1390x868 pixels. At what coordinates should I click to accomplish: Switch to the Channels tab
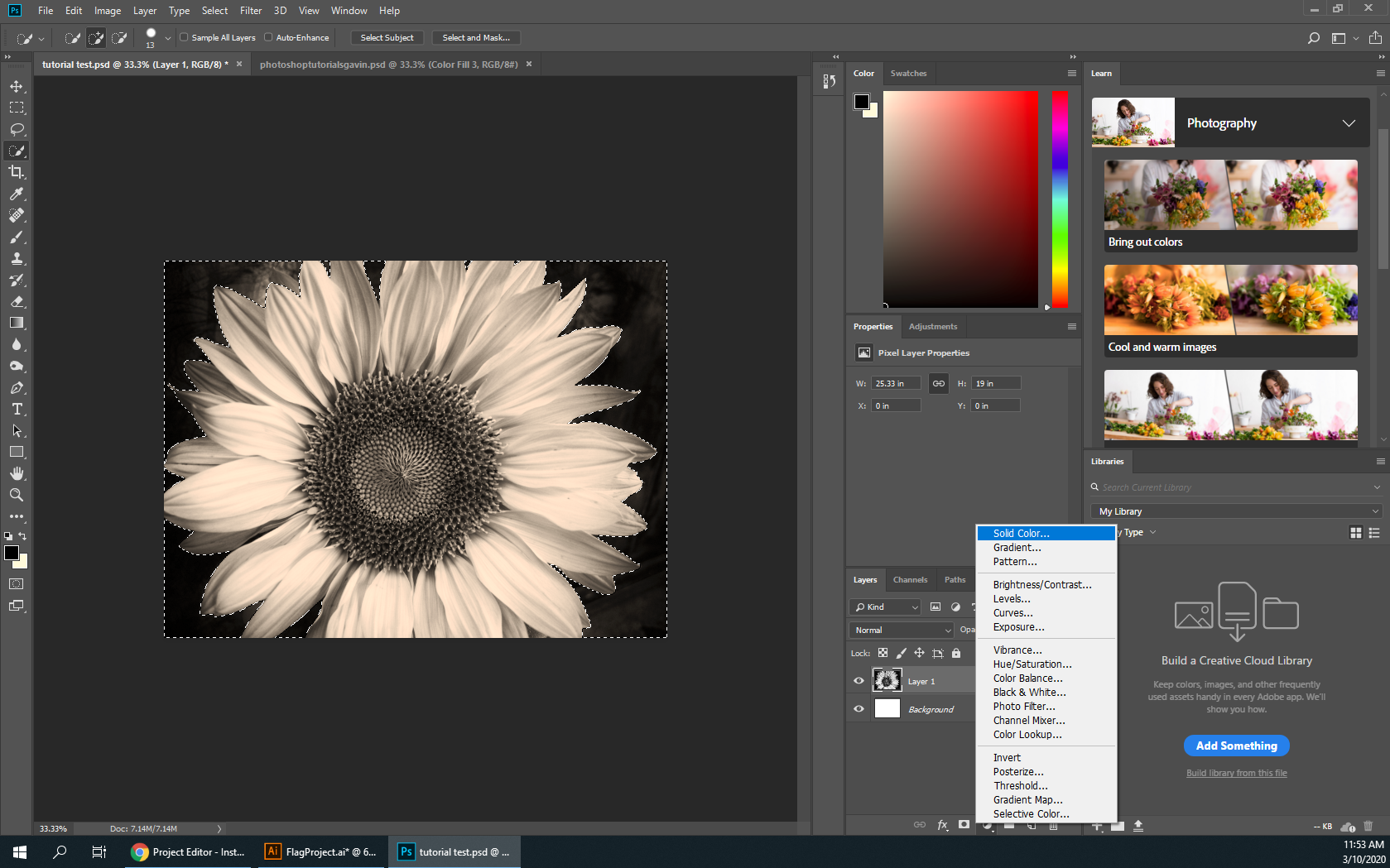(910, 579)
